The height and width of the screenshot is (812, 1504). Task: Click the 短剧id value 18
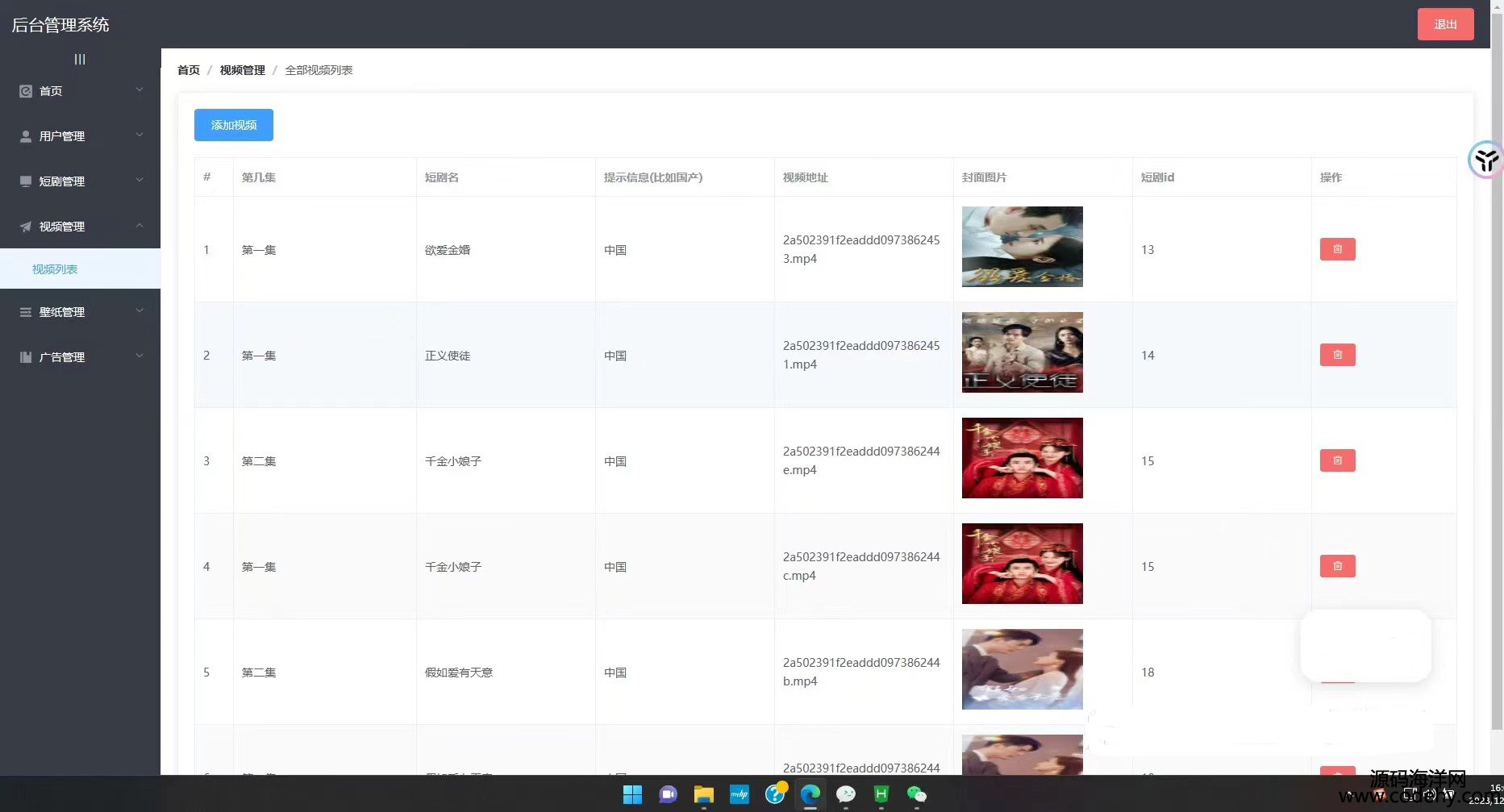[1148, 673]
